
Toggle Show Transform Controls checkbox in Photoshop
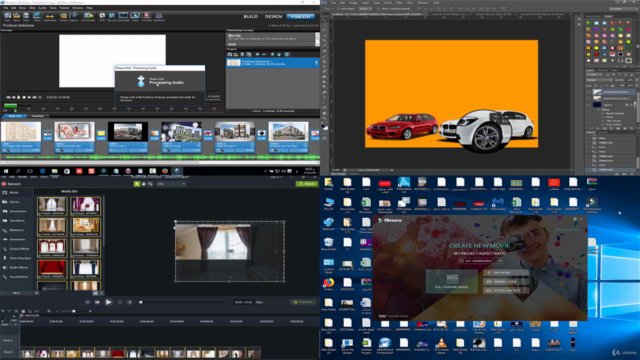380,9
